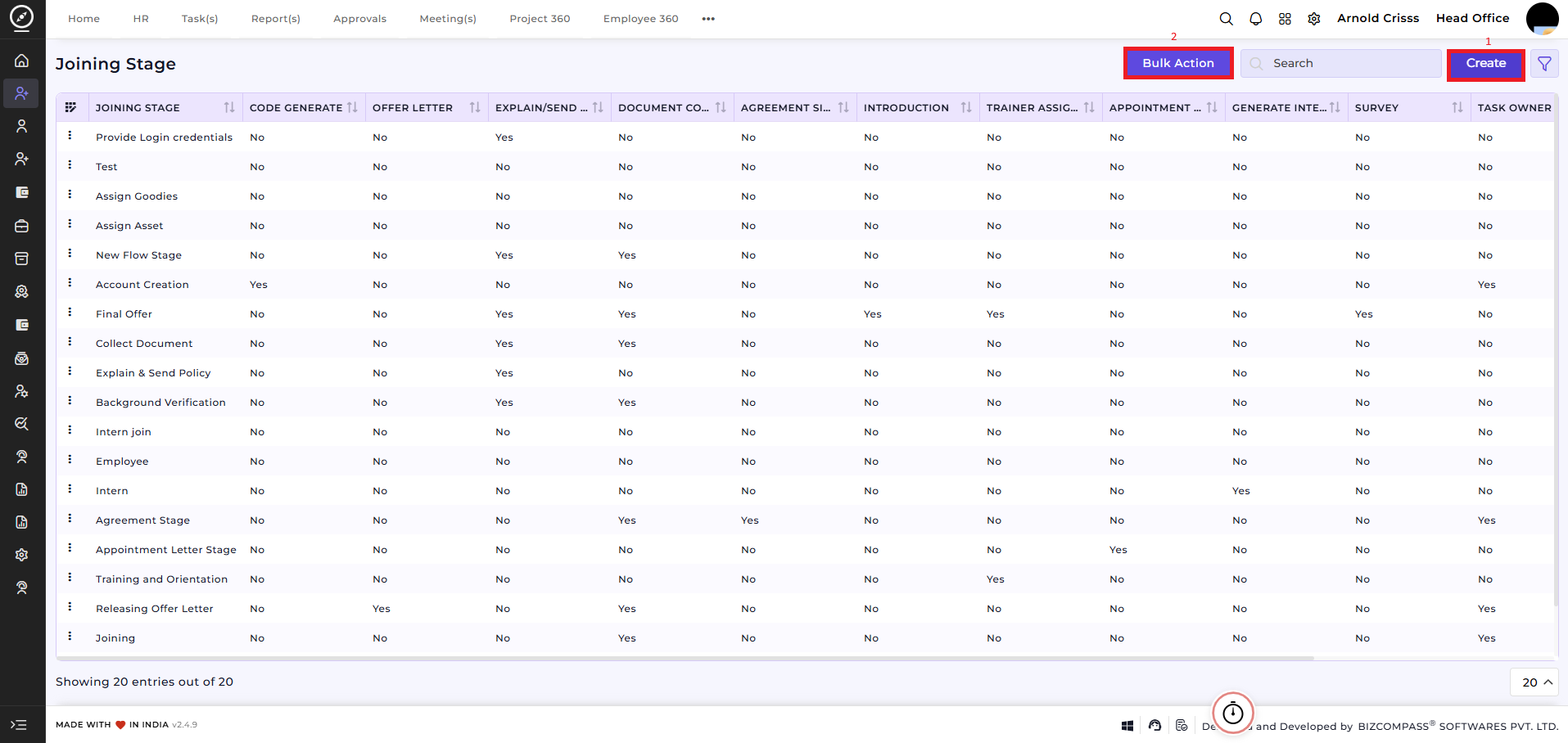The width and height of the screenshot is (1568, 743).
Task: Click the Bulk Action button
Action: [x=1178, y=64]
